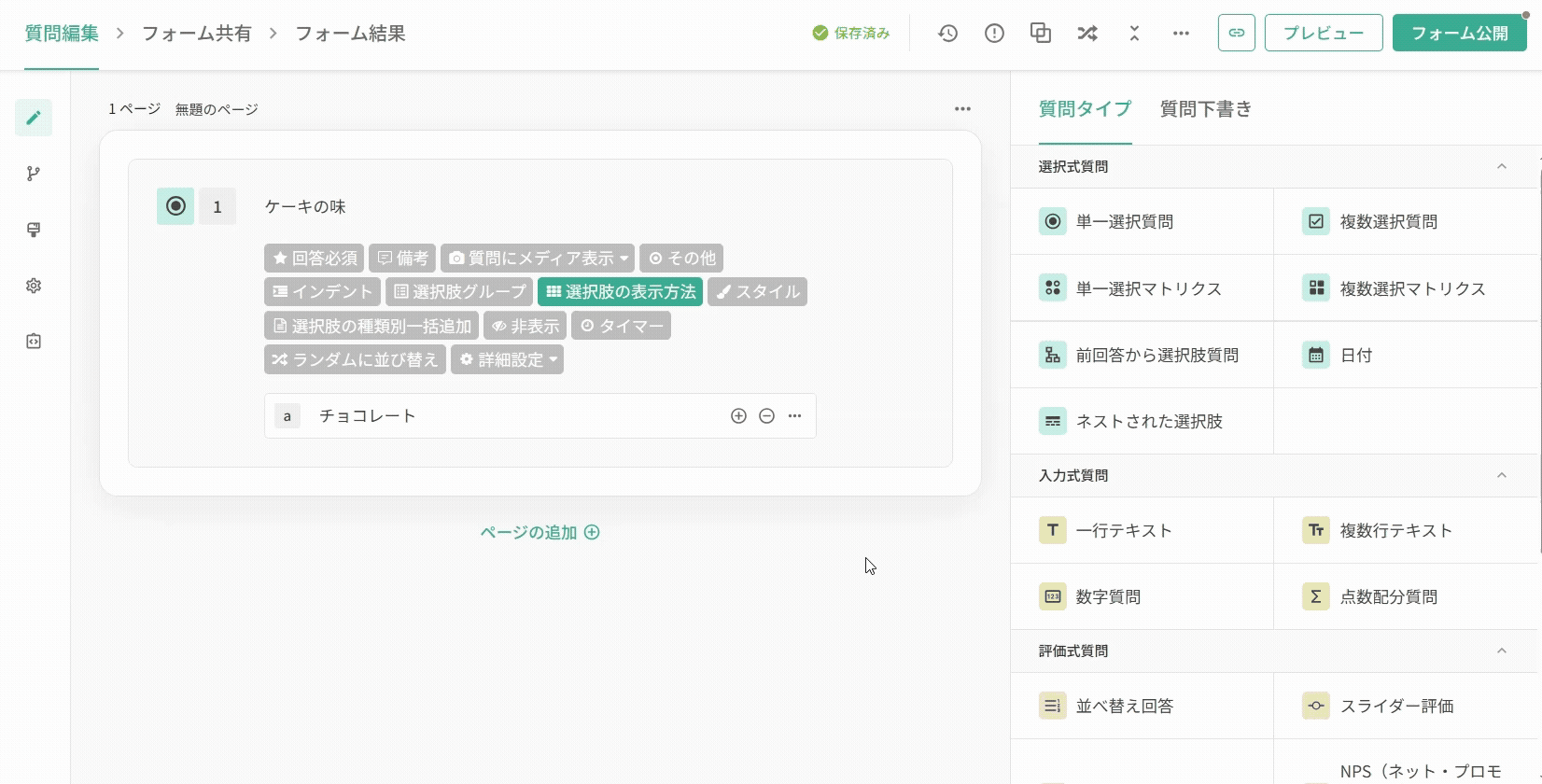Open the version history clock icon
Viewport: 1542px width, 784px height.
click(x=947, y=34)
